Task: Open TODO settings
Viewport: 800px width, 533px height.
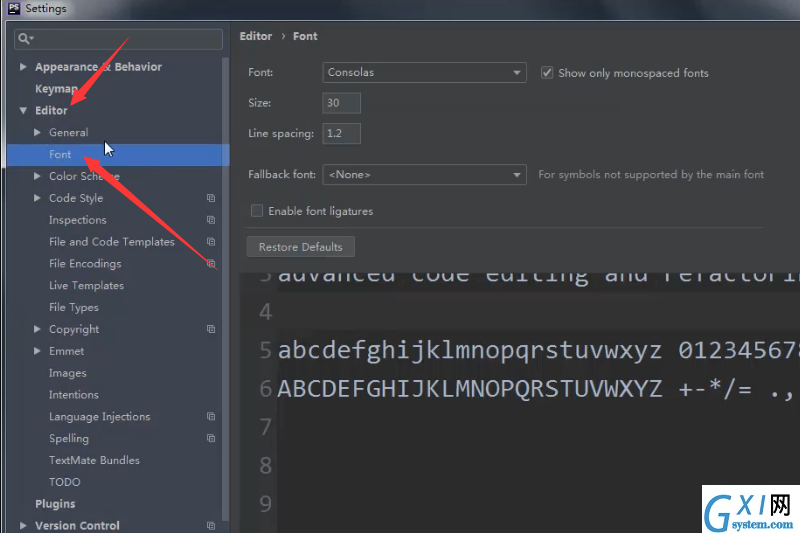Action: 64,482
